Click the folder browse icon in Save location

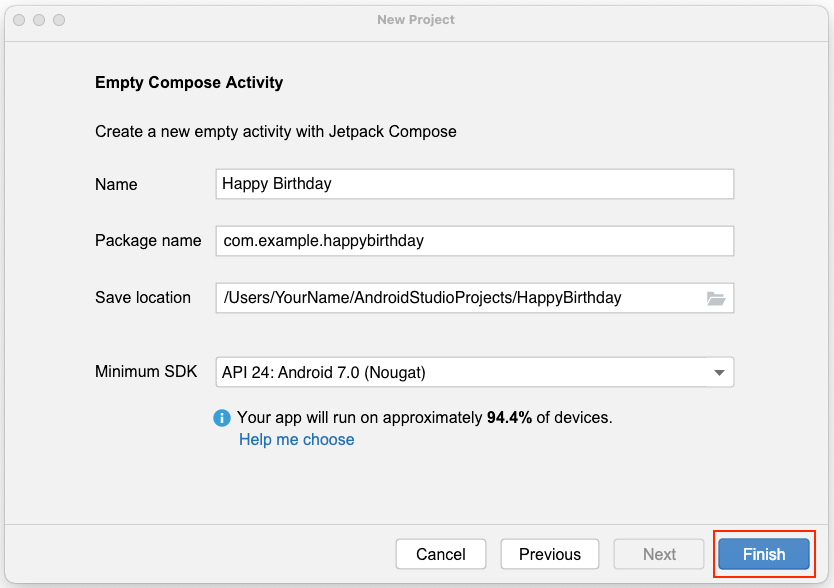[715, 298]
